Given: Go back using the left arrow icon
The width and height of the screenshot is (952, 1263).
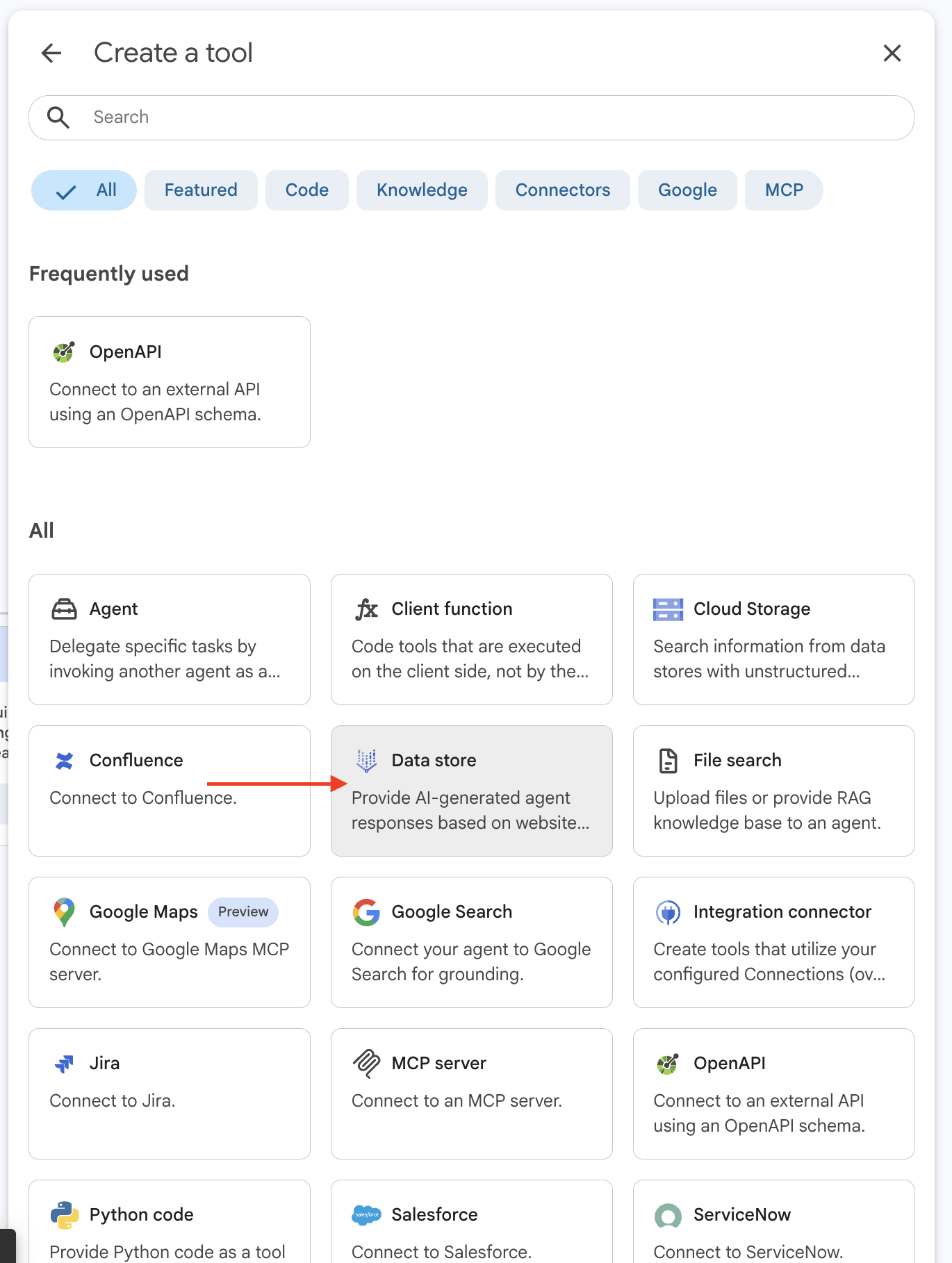Looking at the screenshot, I should pyautogui.click(x=51, y=53).
